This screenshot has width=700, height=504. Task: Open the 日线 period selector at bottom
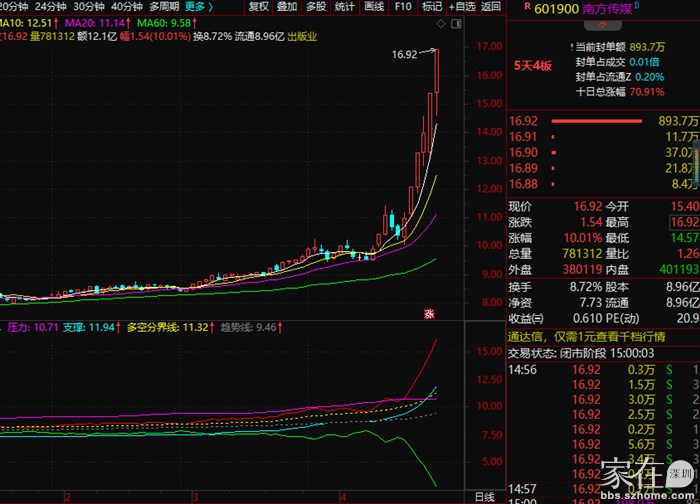(x=484, y=496)
